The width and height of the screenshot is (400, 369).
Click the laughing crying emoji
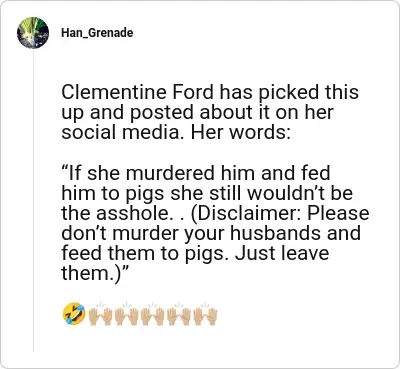coord(74,314)
